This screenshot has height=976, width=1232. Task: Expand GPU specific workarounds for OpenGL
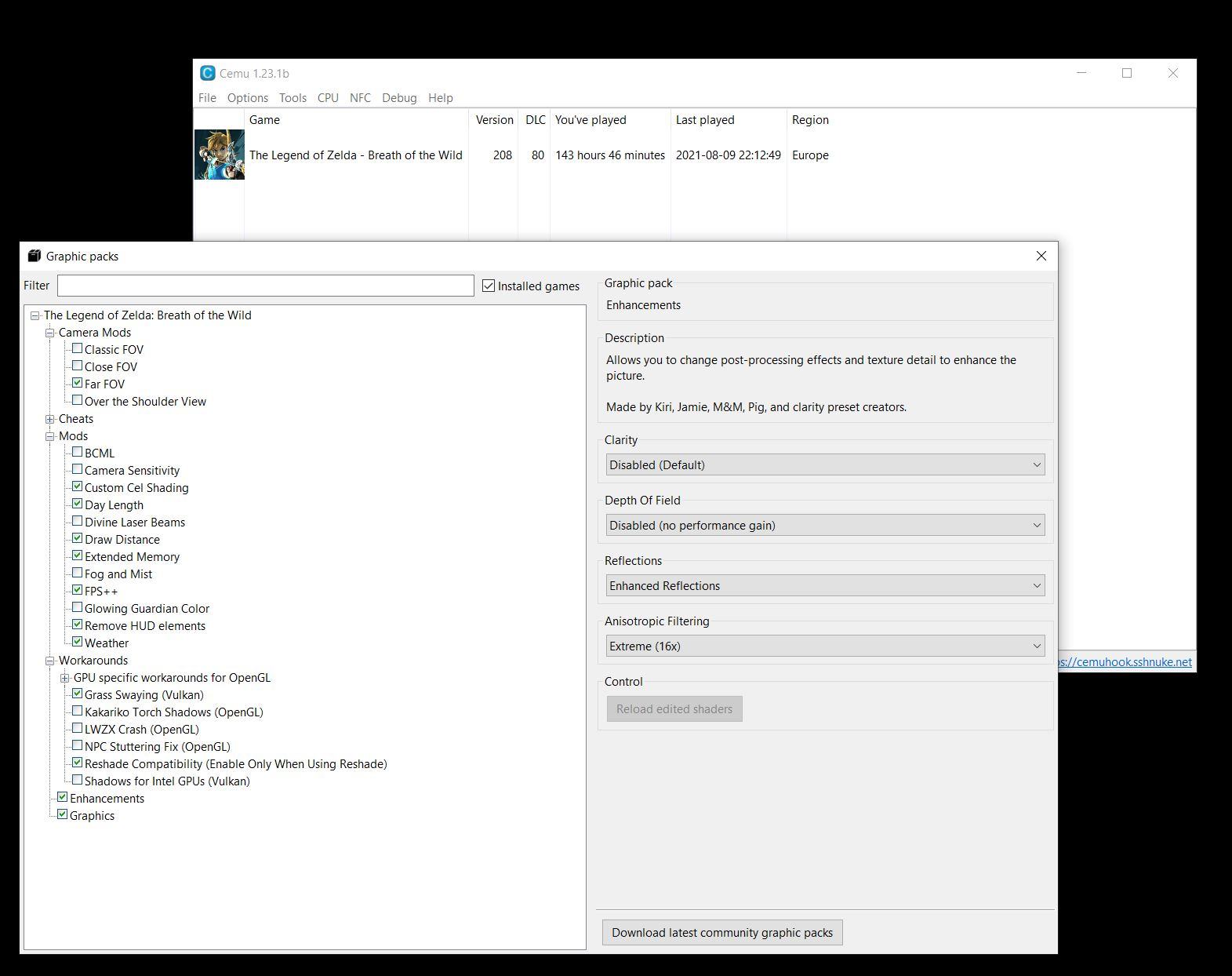click(65, 678)
